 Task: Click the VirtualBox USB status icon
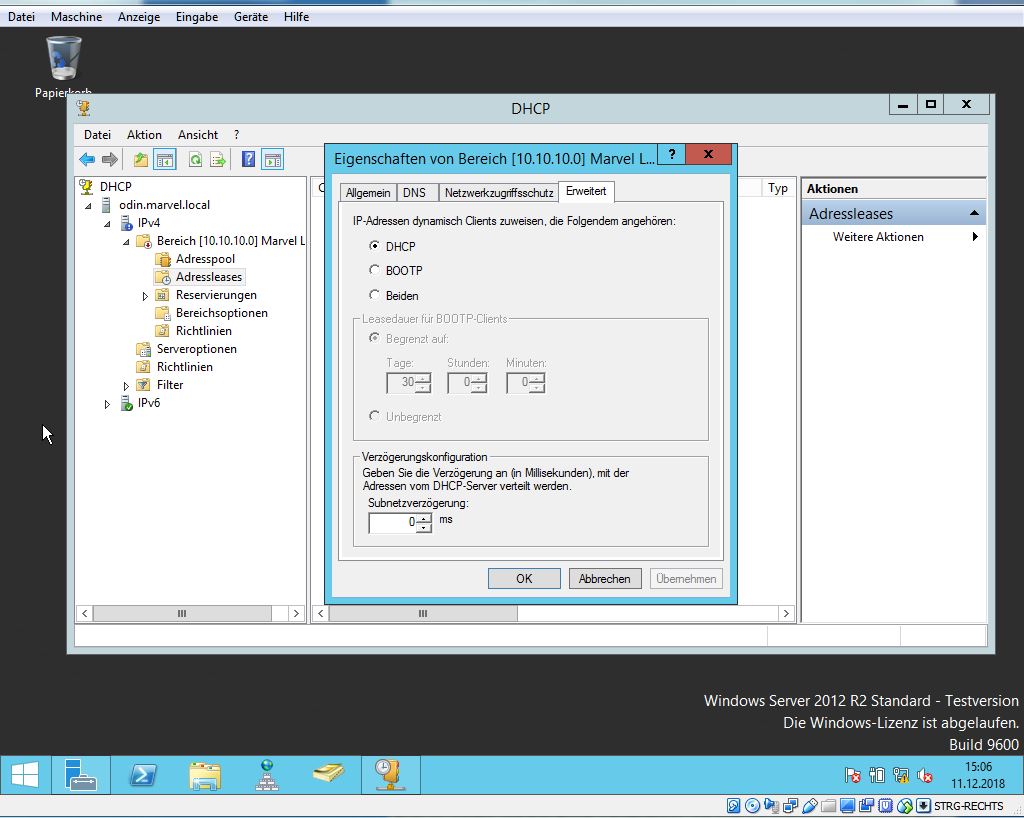tap(809, 806)
